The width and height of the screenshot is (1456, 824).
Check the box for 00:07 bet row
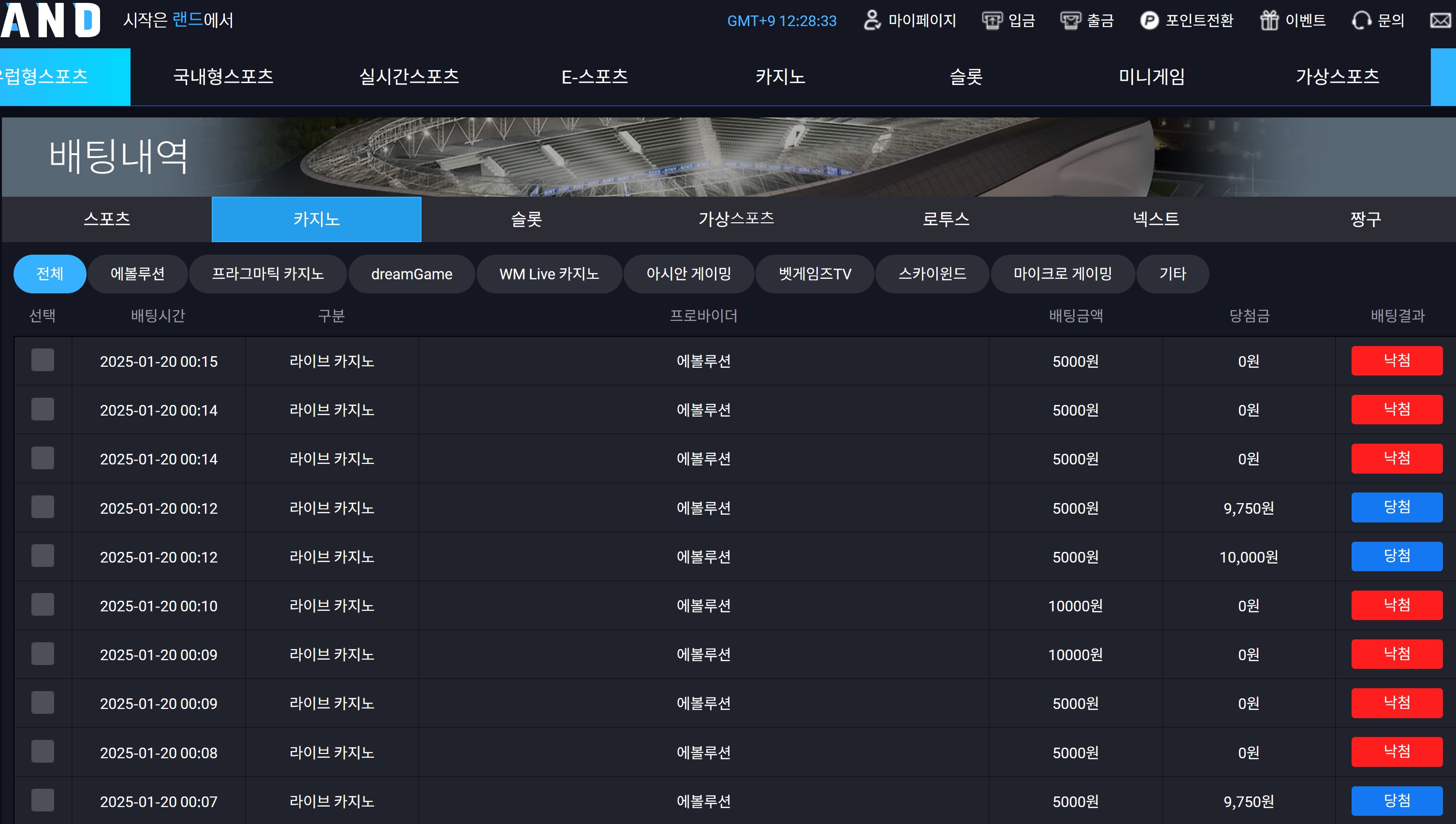coord(43,800)
